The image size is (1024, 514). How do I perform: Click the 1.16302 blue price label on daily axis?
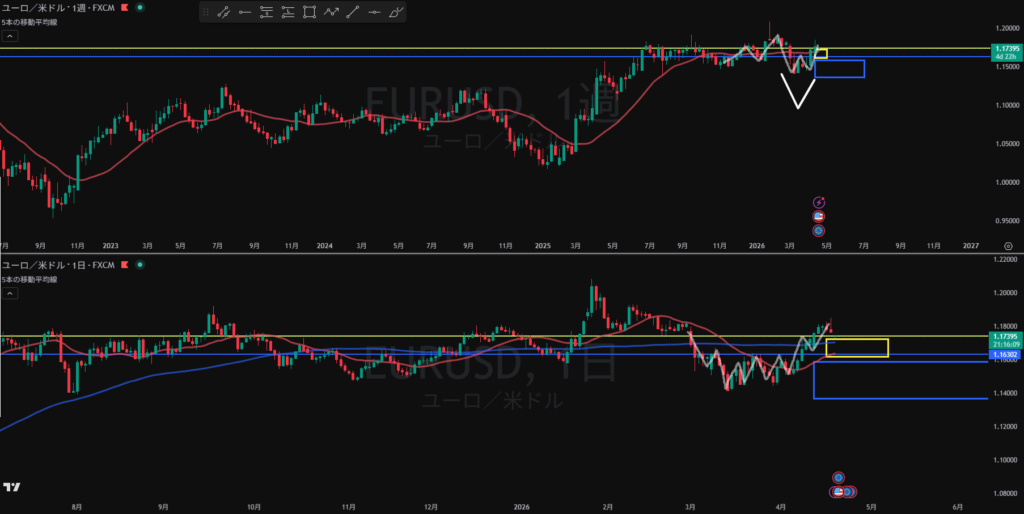1004,354
